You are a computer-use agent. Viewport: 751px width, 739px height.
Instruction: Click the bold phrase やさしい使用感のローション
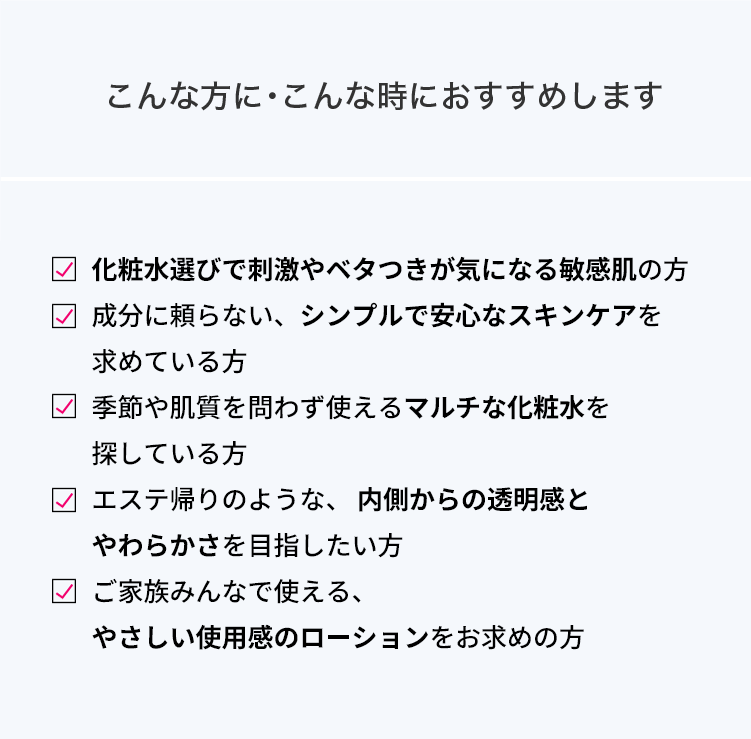click(261, 637)
